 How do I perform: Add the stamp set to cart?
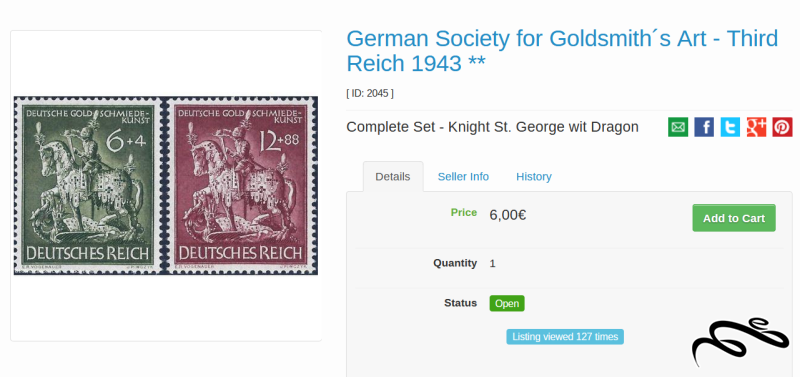(734, 218)
